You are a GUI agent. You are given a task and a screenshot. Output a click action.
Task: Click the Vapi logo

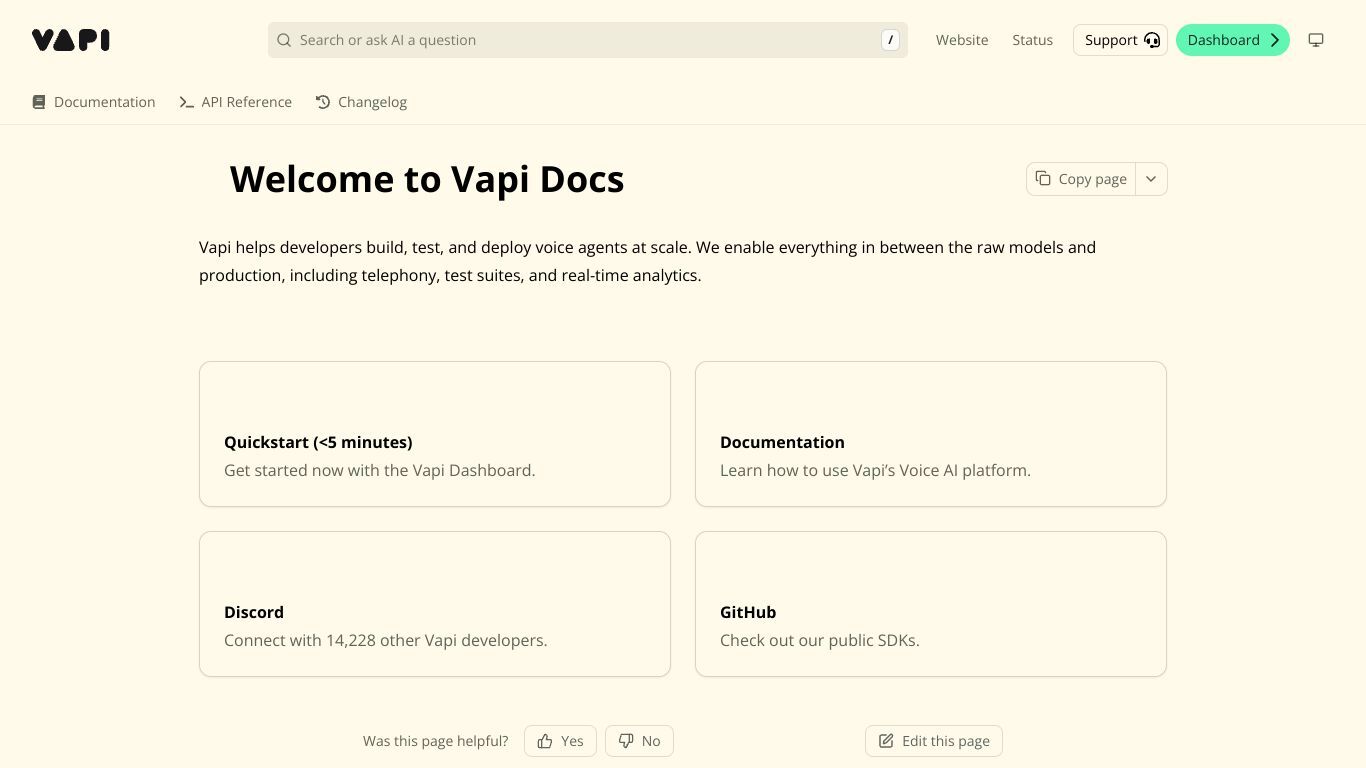click(70, 40)
